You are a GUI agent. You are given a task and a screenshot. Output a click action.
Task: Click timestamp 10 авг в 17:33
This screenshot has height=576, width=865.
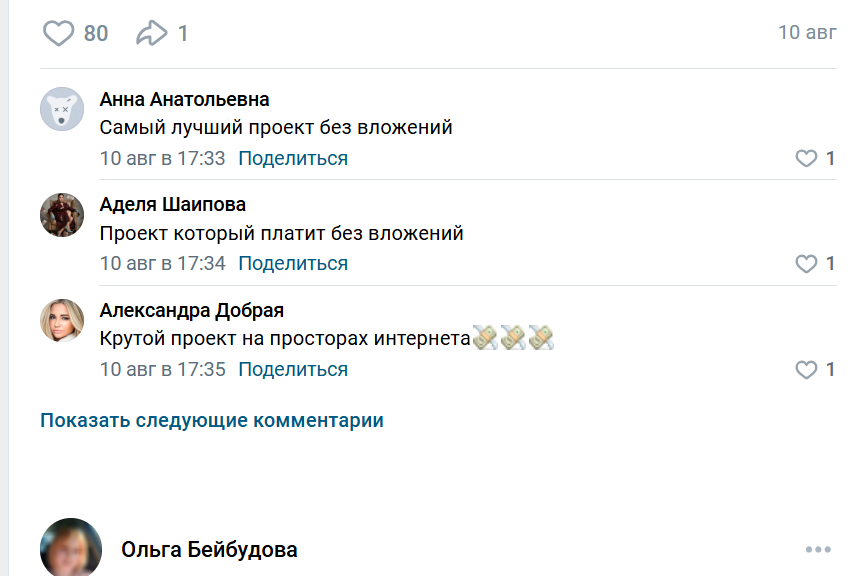(163, 158)
